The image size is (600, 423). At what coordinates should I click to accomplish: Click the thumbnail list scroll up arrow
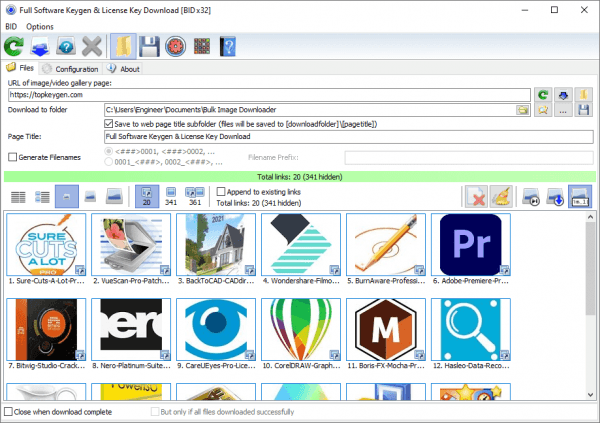pos(590,217)
